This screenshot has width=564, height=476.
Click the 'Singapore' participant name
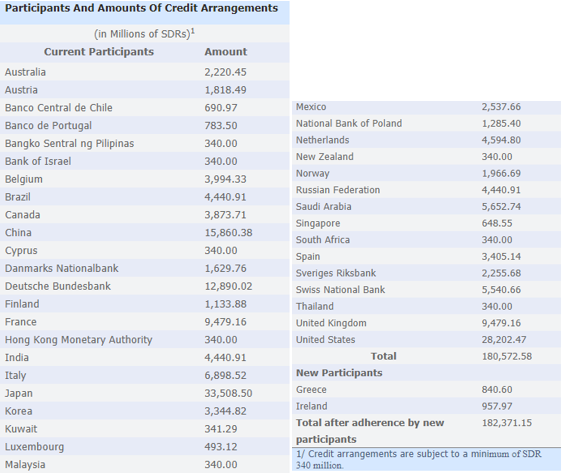tap(318, 223)
